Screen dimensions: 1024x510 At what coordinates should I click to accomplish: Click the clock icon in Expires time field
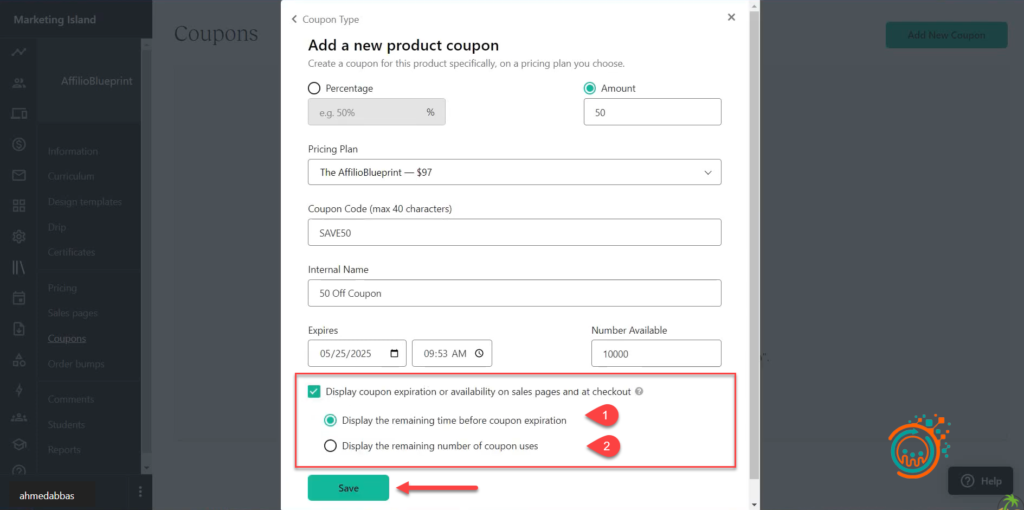(x=479, y=353)
